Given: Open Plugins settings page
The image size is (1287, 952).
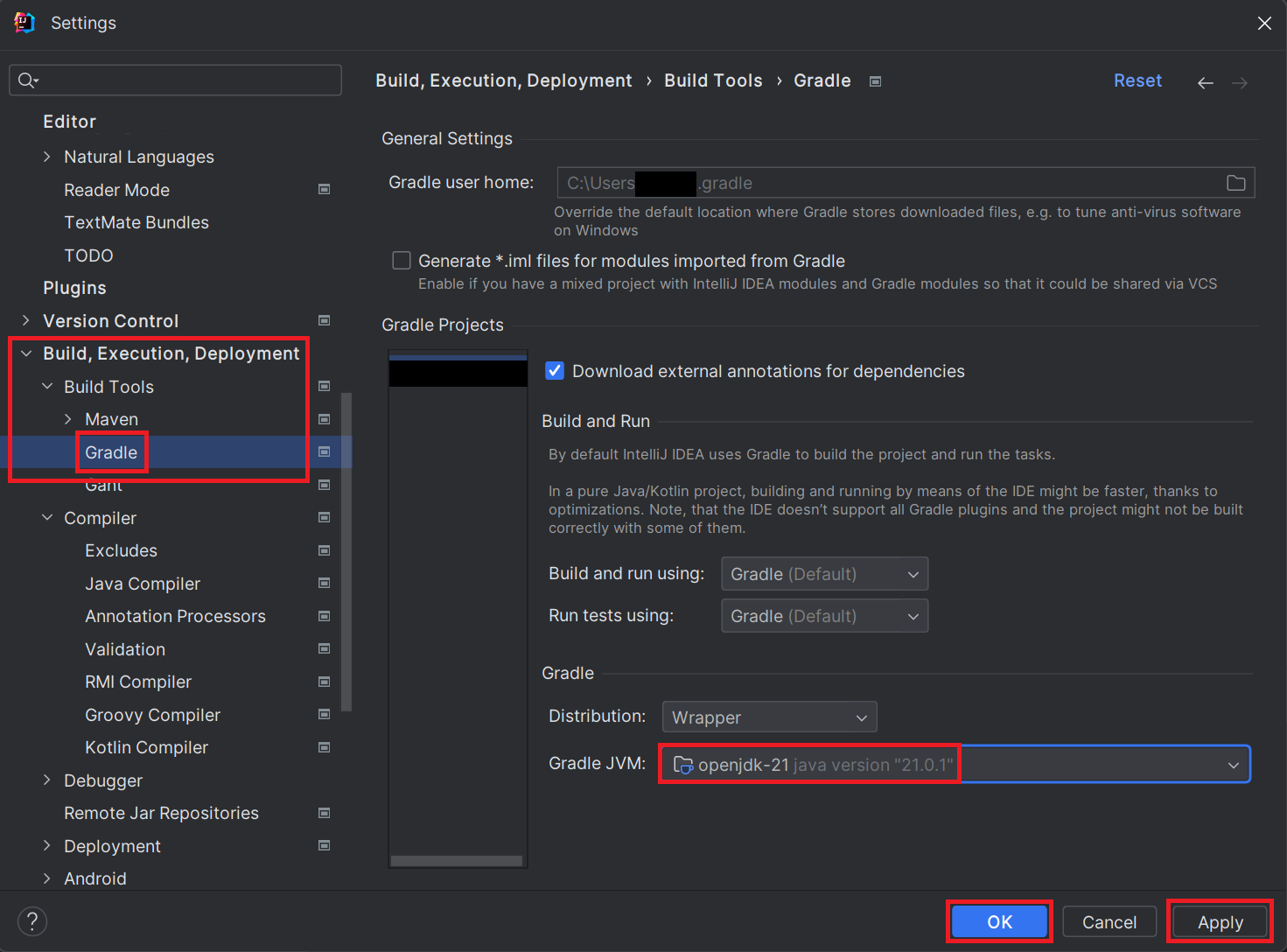Looking at the screenshot, I should click(x=74, y=288).
